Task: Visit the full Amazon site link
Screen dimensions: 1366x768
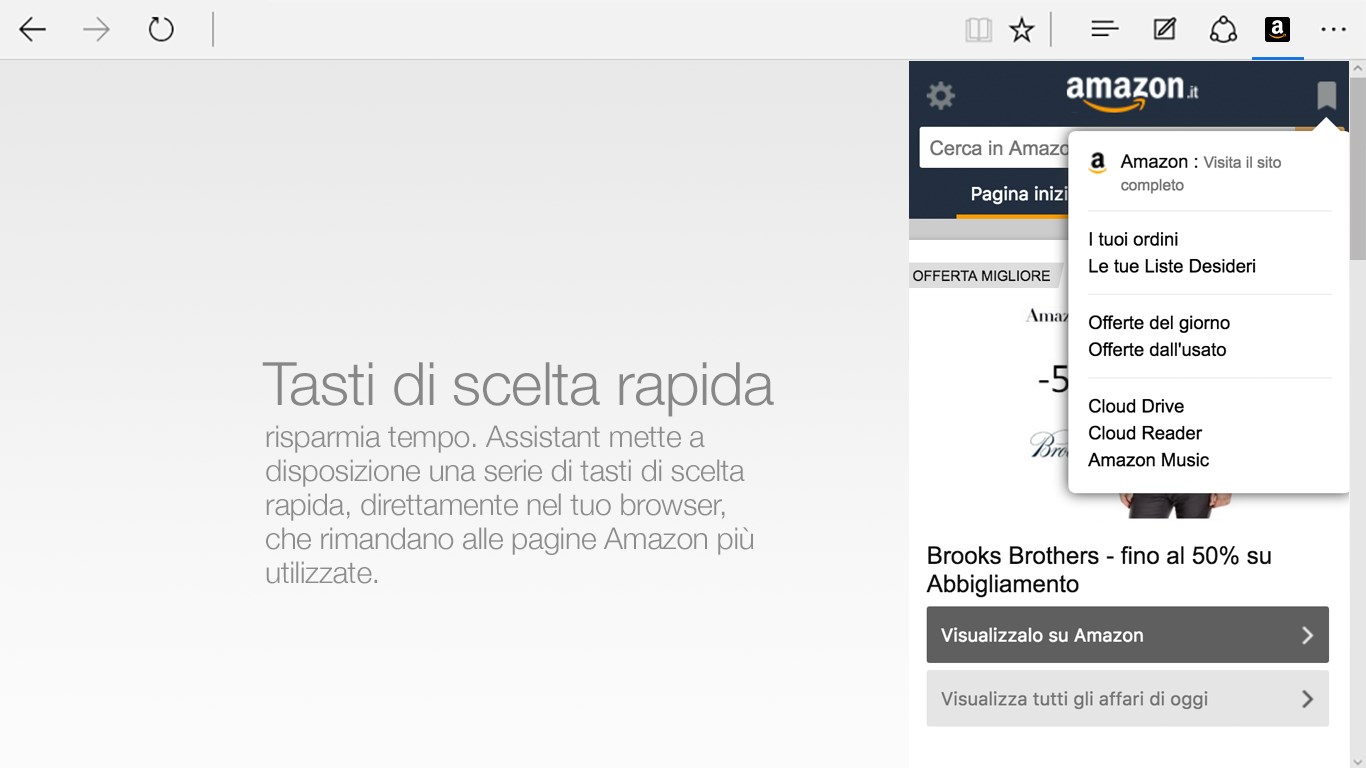Action: (1200, 173)
